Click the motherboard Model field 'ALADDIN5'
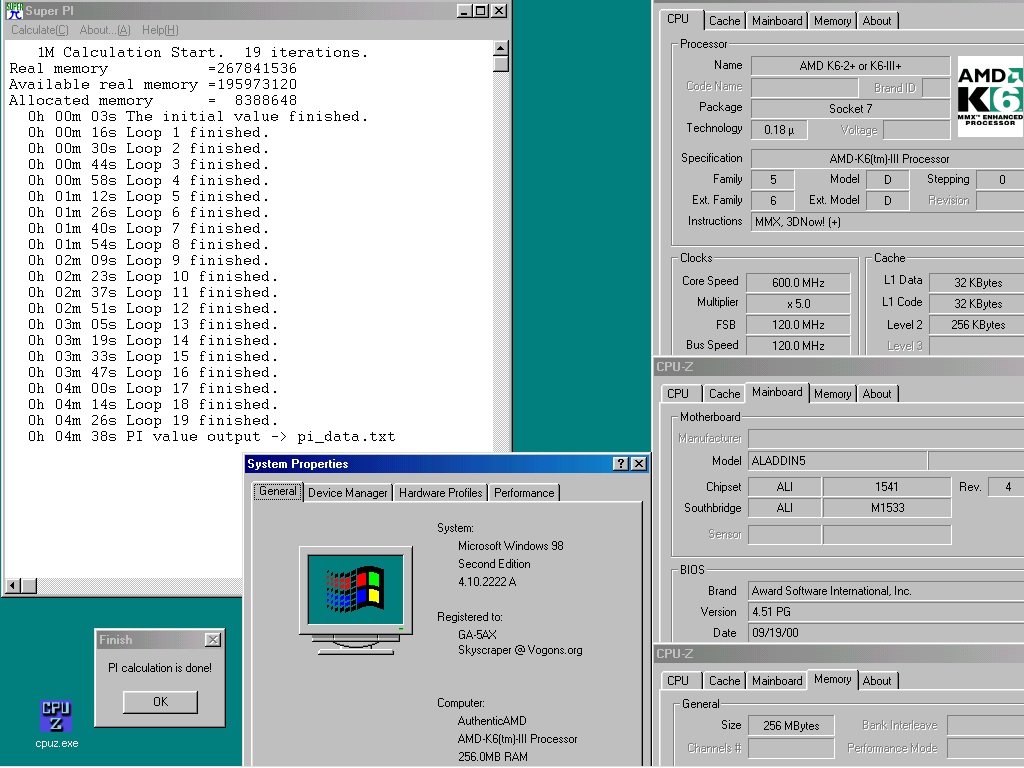 [837, 461]
